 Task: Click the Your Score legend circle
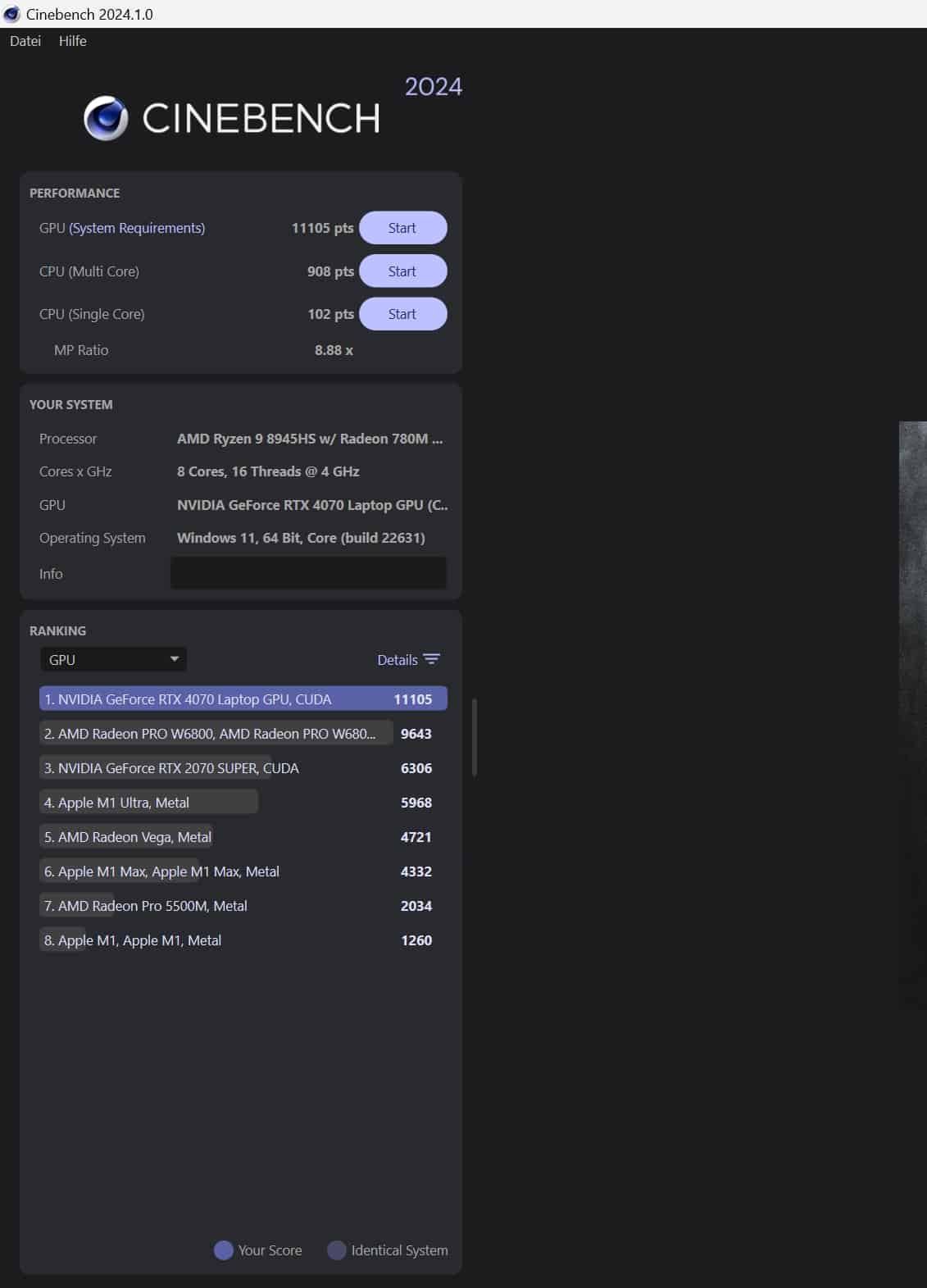pos(223,1249)
